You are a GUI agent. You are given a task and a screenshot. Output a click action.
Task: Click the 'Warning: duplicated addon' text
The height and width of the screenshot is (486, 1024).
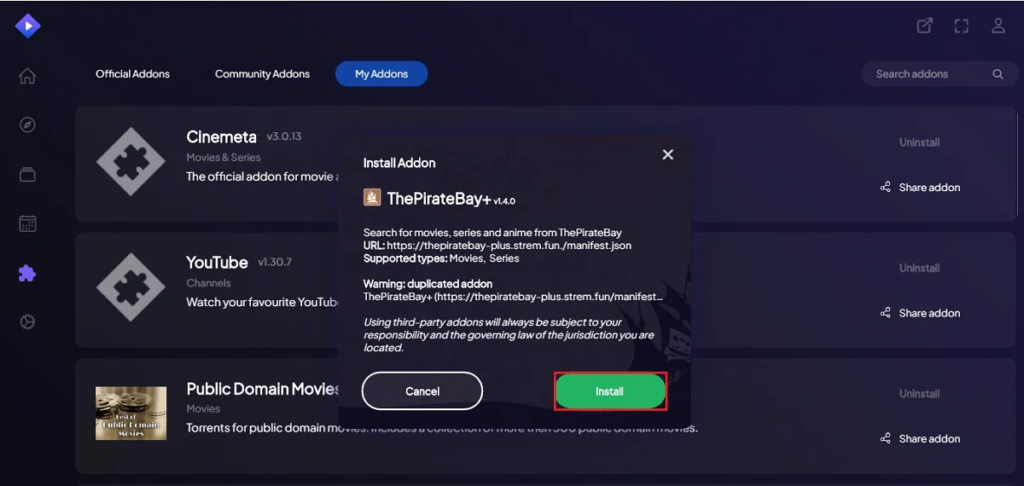tap(428, 284)
